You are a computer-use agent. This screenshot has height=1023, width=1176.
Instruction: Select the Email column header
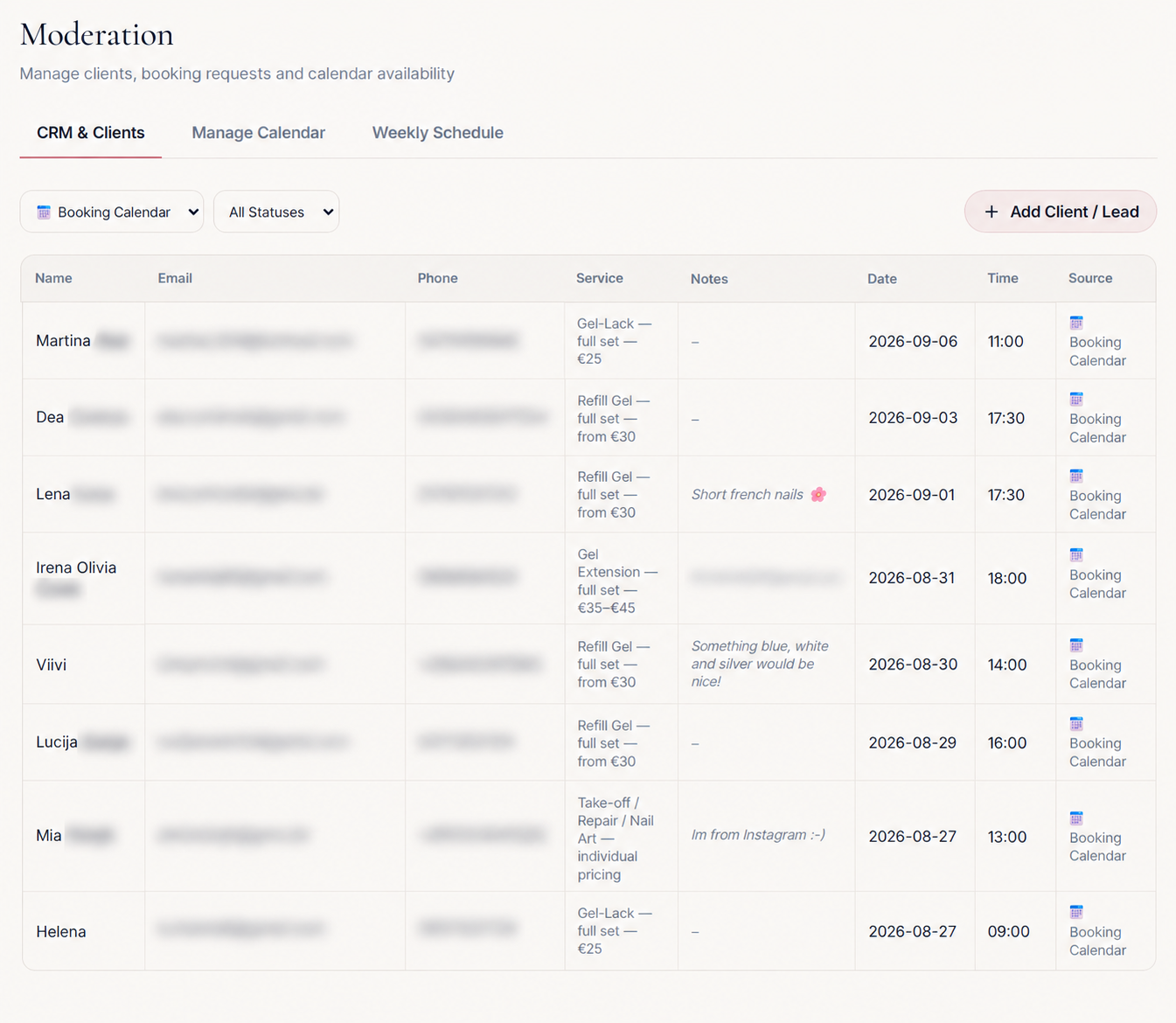[x=175, y=278]
